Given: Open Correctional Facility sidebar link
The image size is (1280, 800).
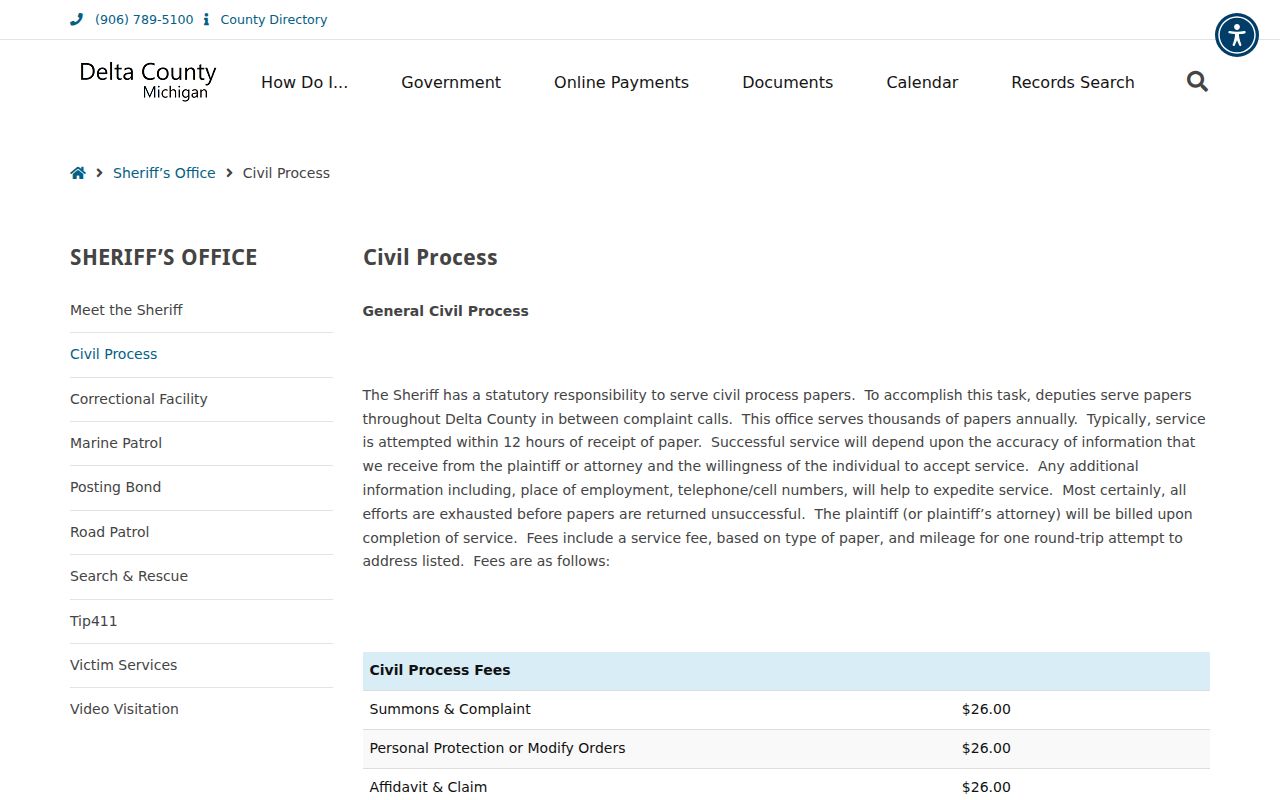Looking at the screenshot, I should [x=139, y=399].
